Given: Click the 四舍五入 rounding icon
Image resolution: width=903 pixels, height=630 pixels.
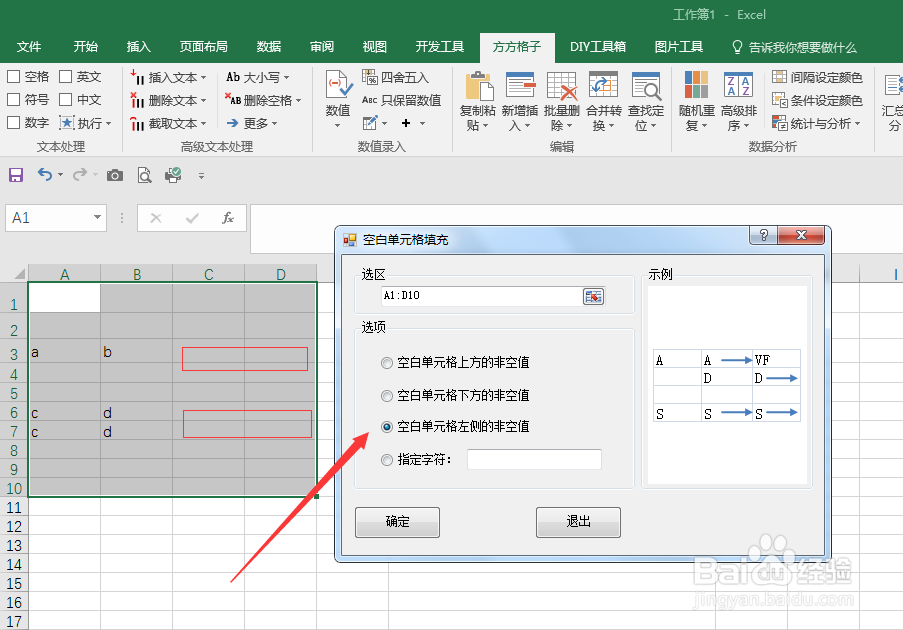Looking at the screenshot, I should (x=369, y=77).
